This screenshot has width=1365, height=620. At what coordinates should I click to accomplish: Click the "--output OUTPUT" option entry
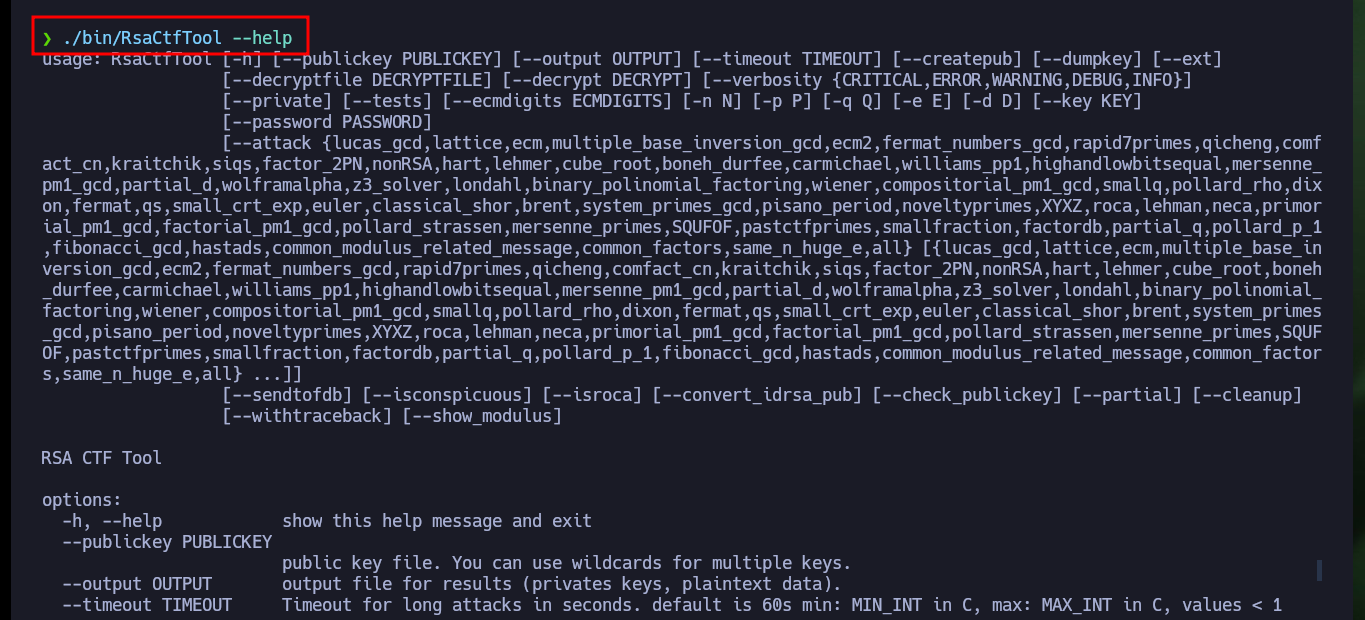coord(137,584)
